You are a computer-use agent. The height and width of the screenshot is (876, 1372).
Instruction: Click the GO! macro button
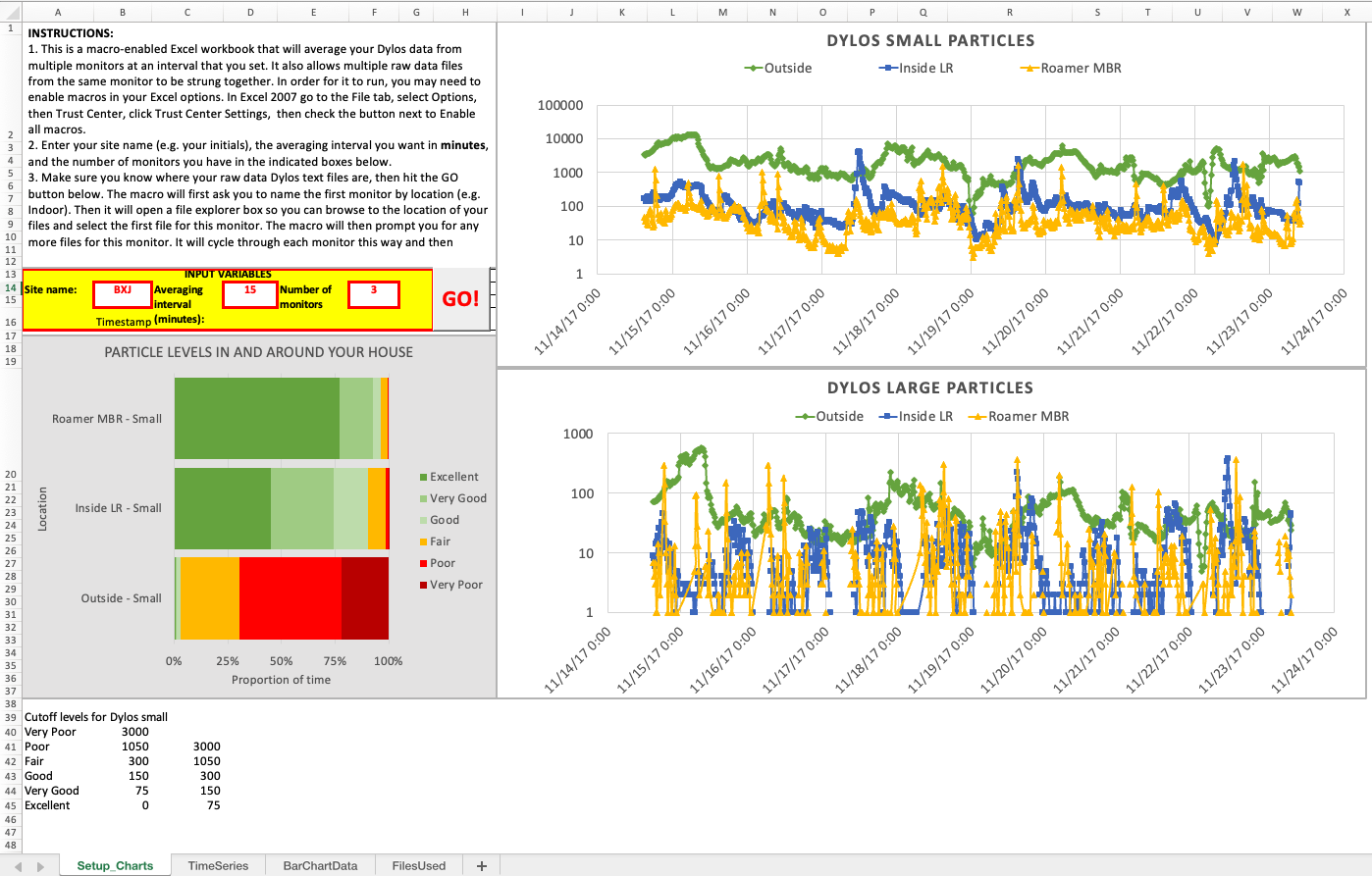tap(460, 299)
